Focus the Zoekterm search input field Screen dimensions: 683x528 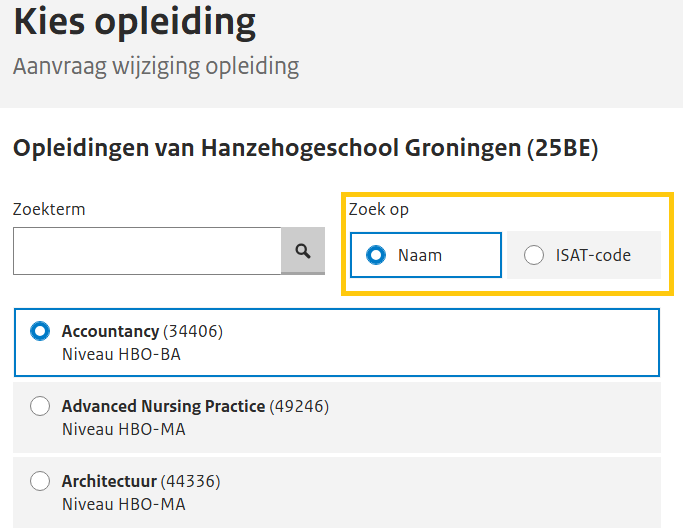(x=147, y=251)
